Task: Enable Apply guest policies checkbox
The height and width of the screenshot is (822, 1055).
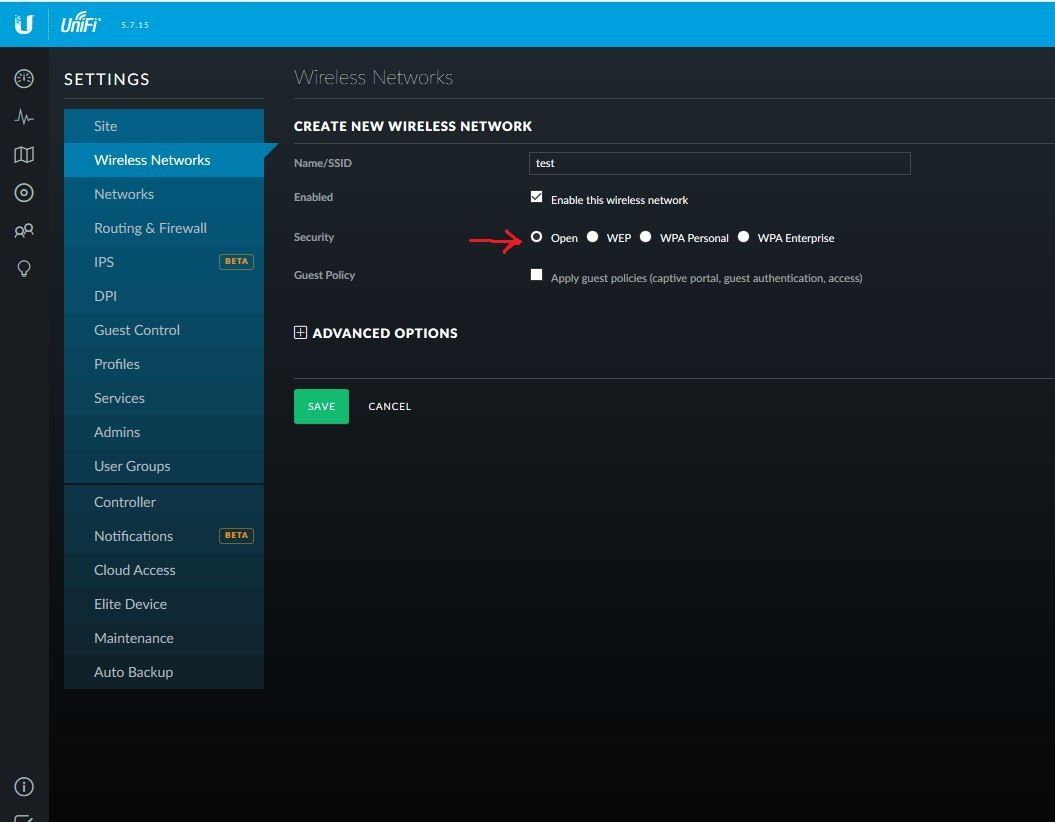Action: pos(537,275)
